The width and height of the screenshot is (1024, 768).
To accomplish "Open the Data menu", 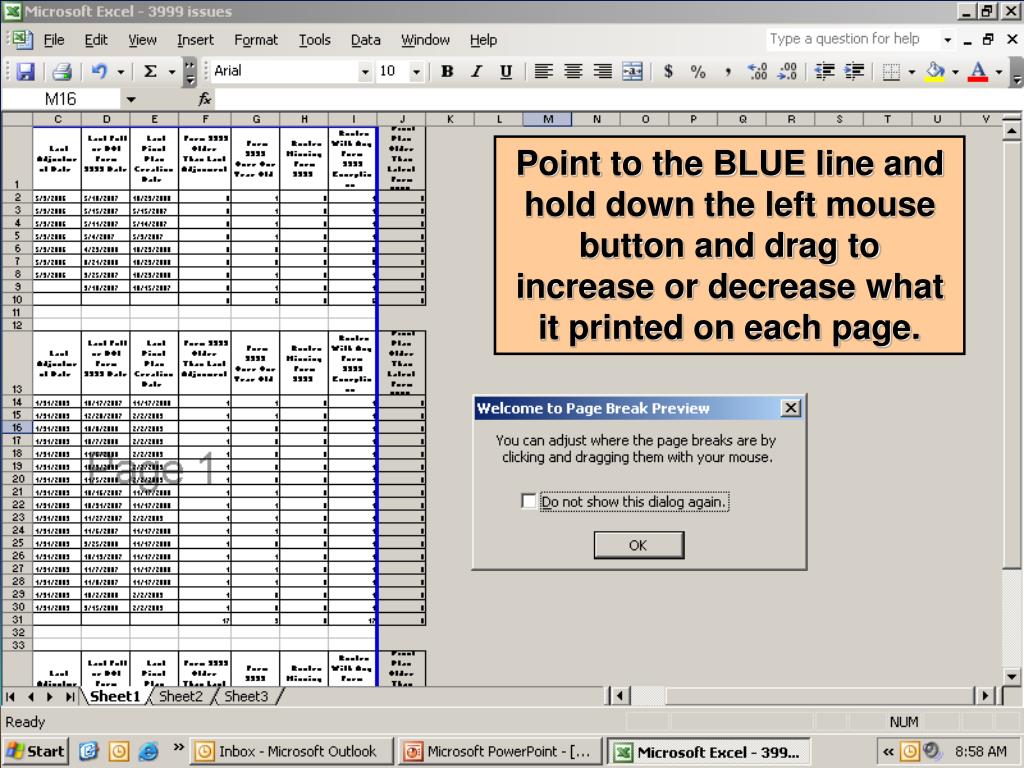I will point(366,40).
